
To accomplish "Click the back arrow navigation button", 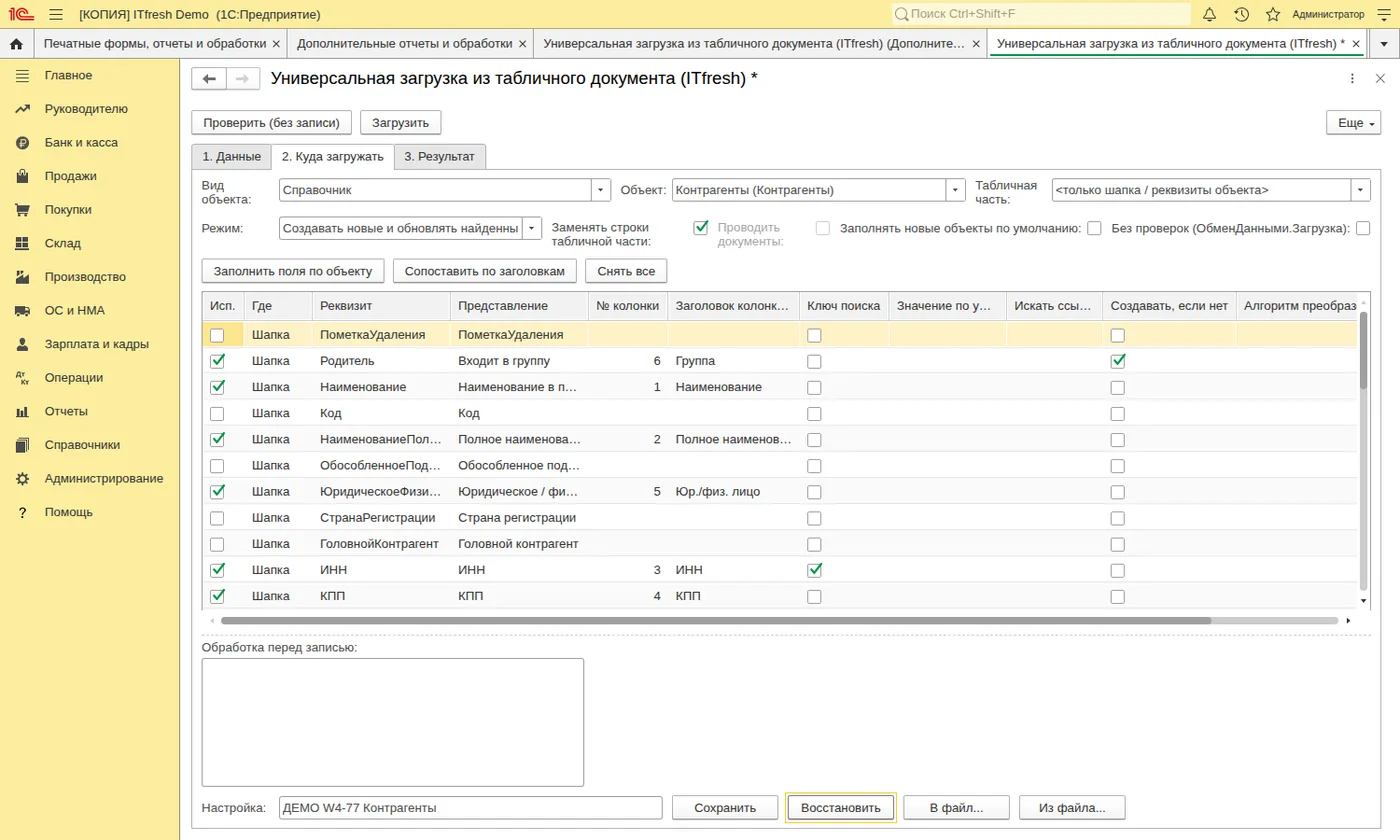I will (209, 79).
